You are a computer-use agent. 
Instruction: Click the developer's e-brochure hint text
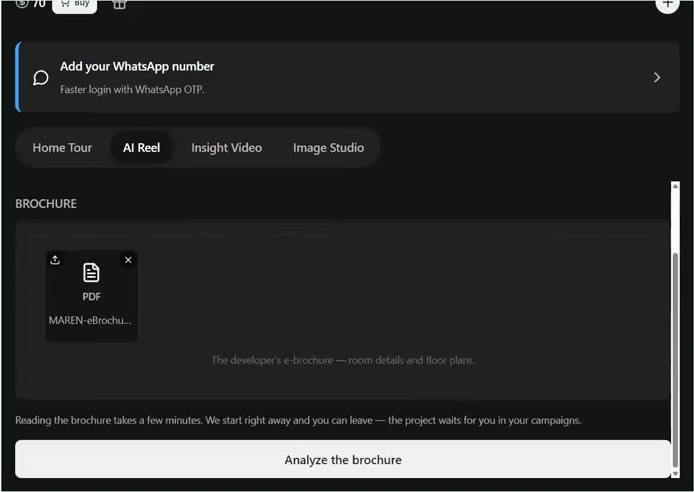click(343, 360)
